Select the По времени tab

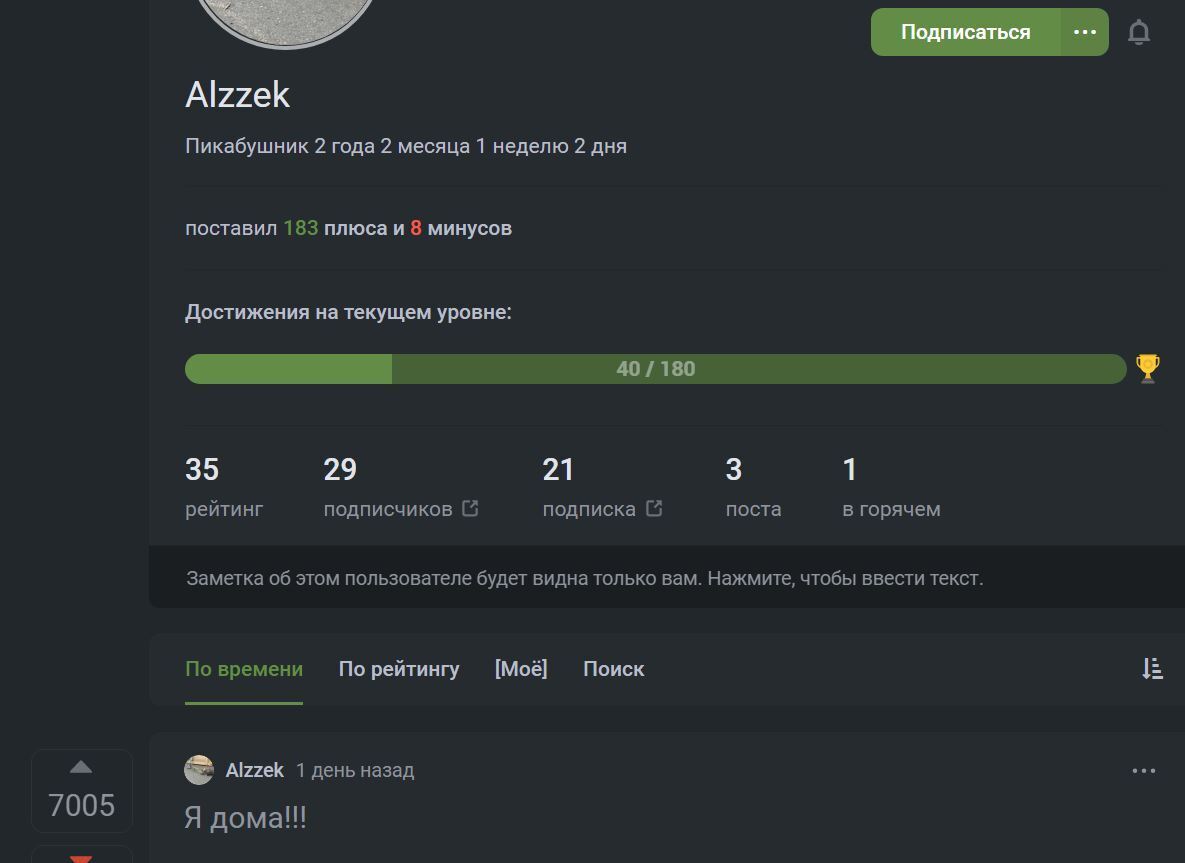[x=244, y=669]
